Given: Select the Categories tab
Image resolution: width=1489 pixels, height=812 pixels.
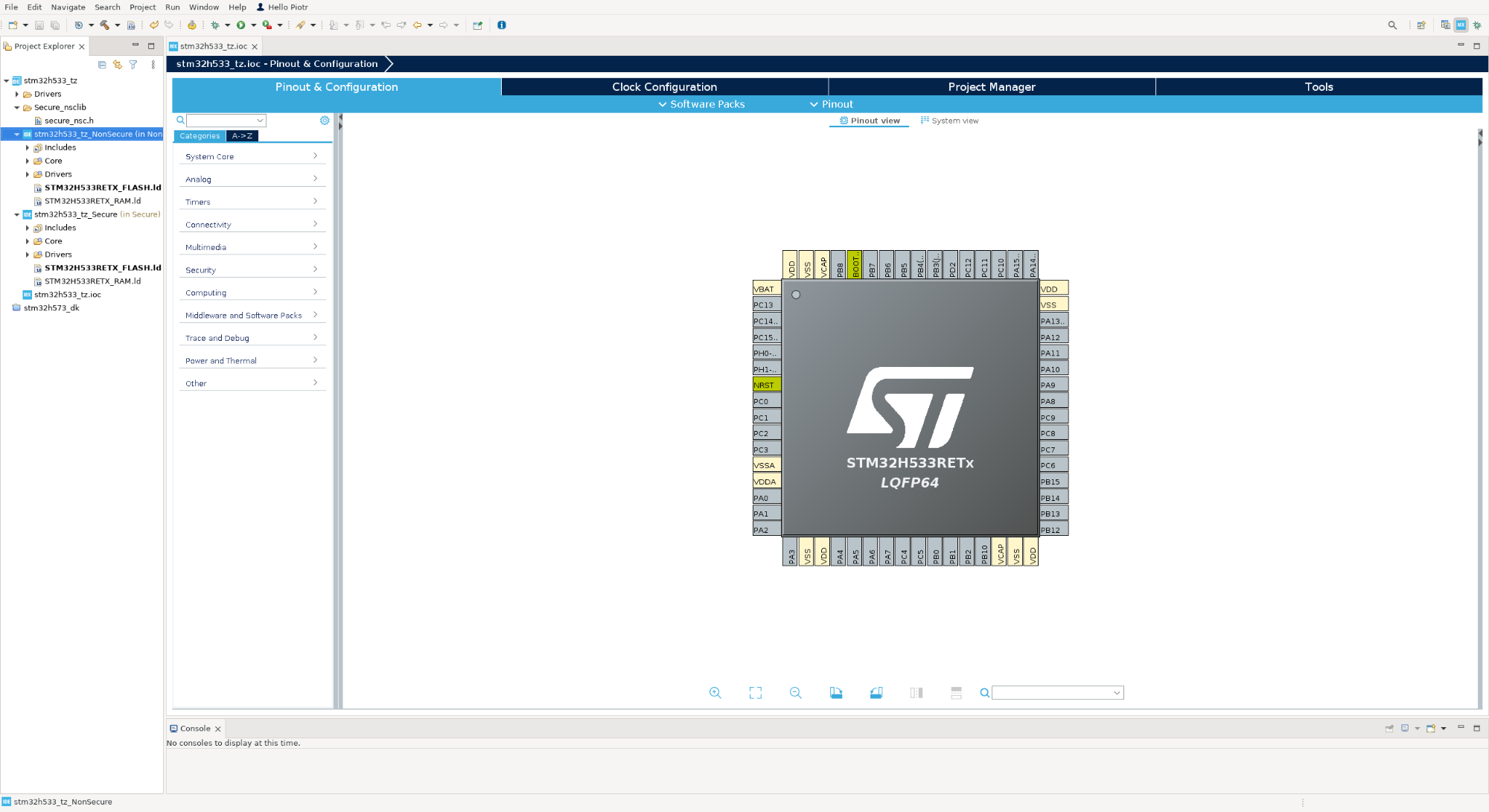Looking at the screenshot, I should (200, 136).
